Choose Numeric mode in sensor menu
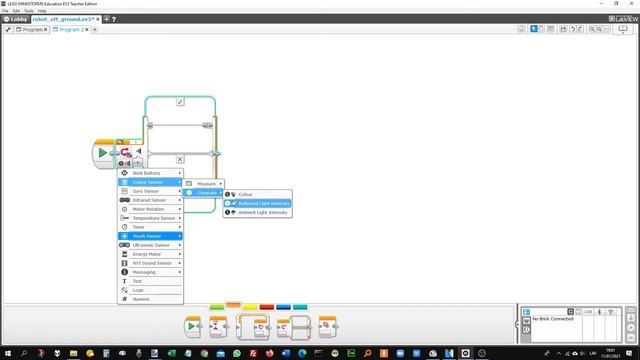This screenshot has height=360, width=640. click(x=150, y=299)
